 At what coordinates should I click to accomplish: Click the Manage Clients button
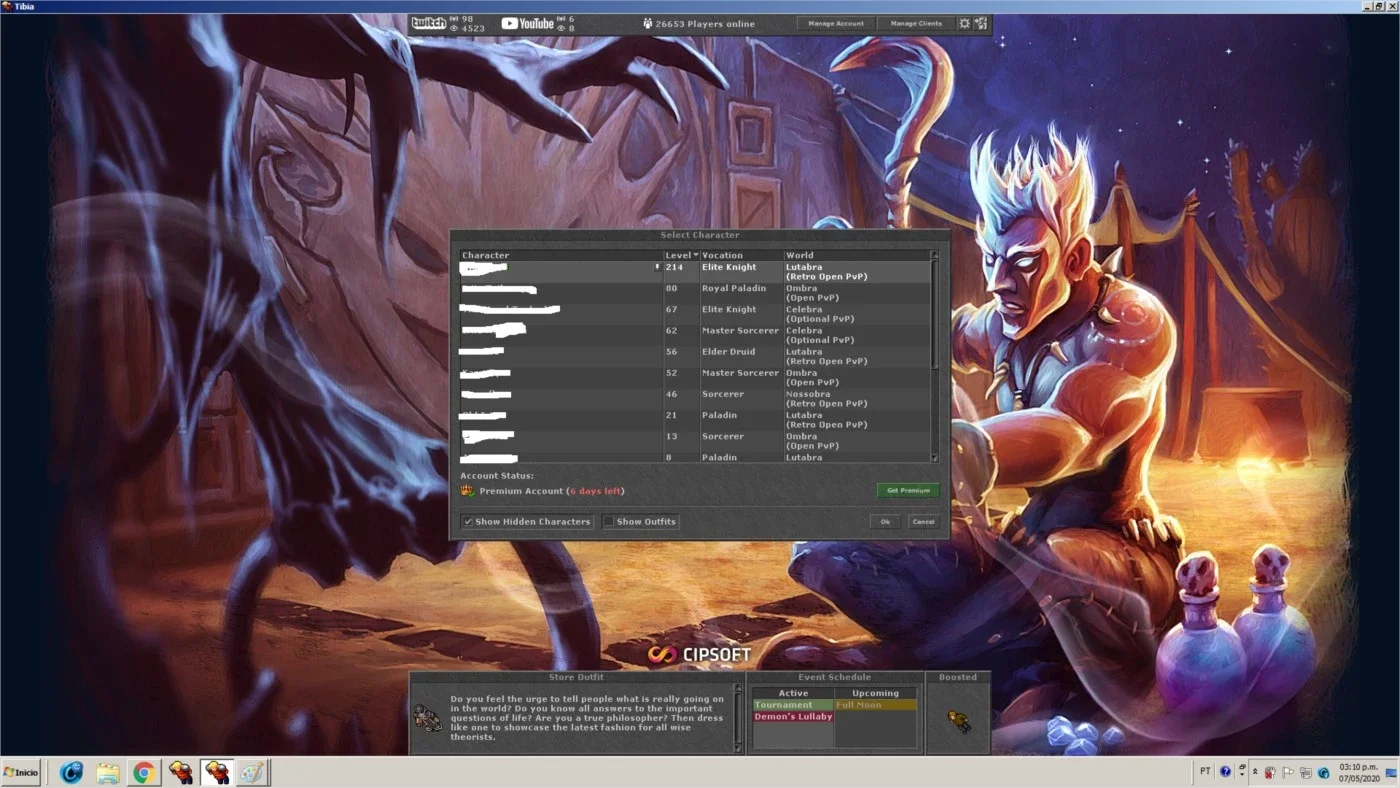click(916, 23)
